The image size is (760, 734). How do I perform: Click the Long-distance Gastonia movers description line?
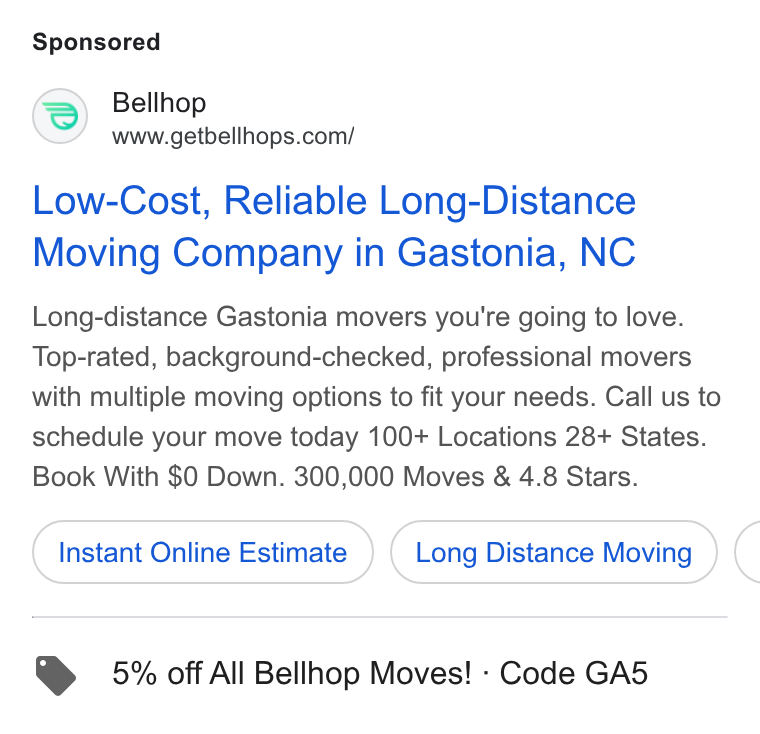click(x=358, y=318)
